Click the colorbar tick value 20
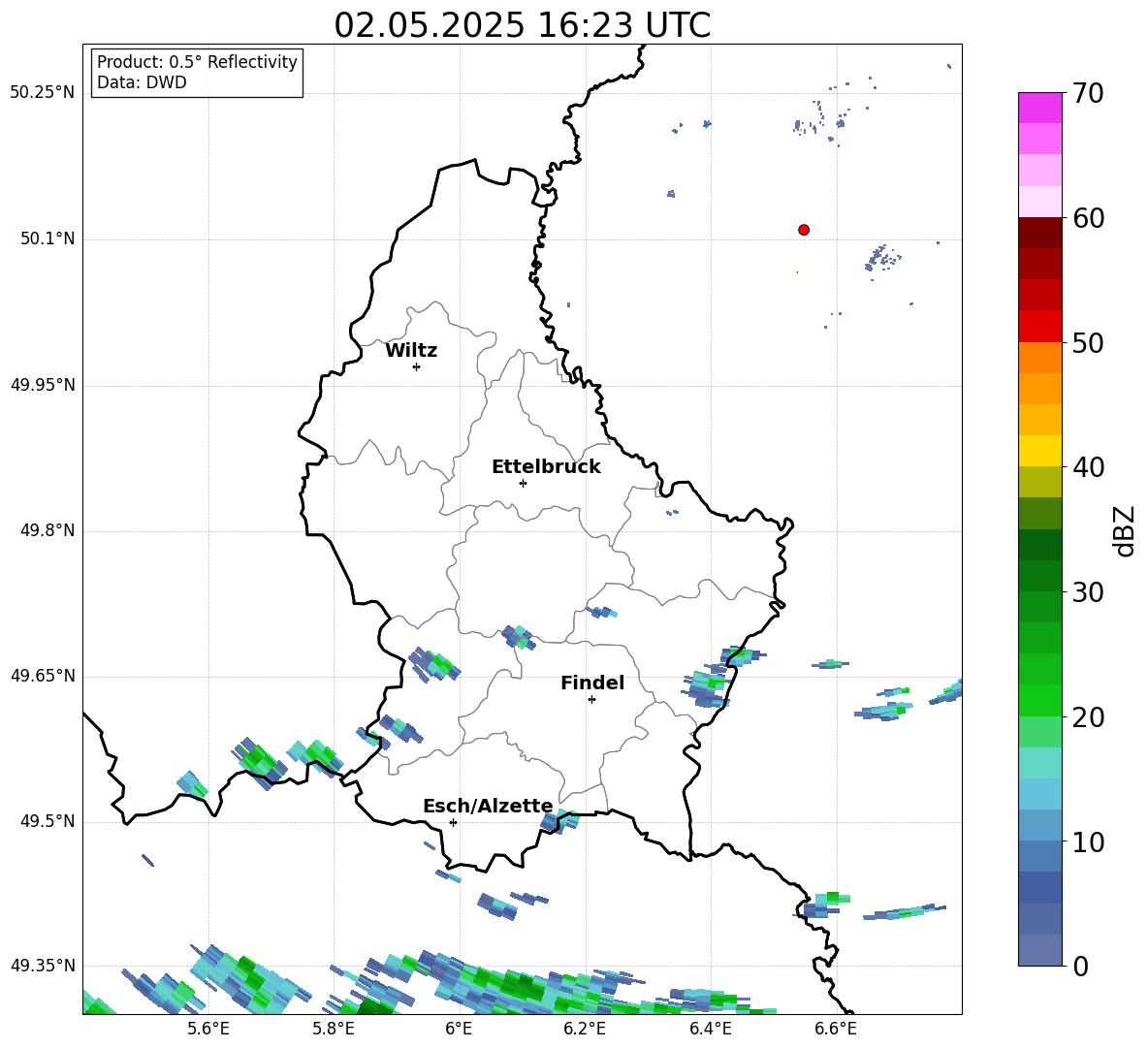Screen dimensions: 1148x1048 tap(1088, 717)
